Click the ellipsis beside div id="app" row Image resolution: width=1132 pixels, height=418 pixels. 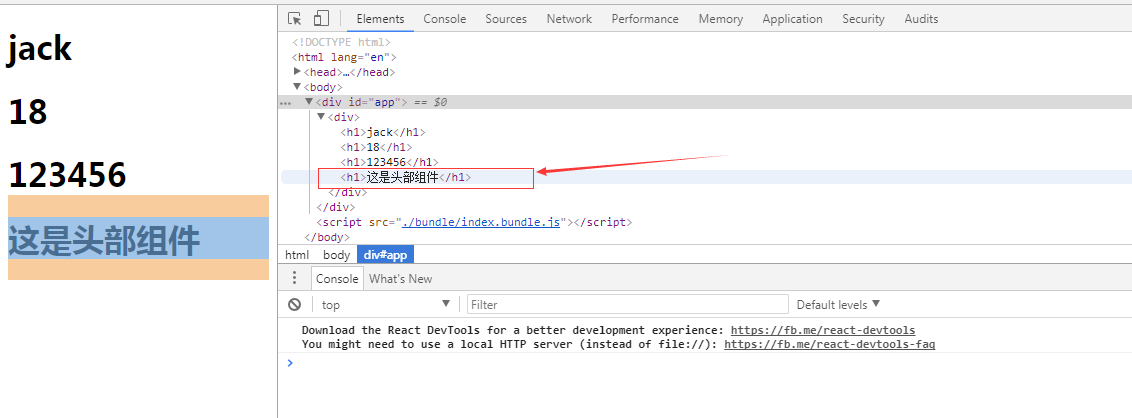[285, 103]
